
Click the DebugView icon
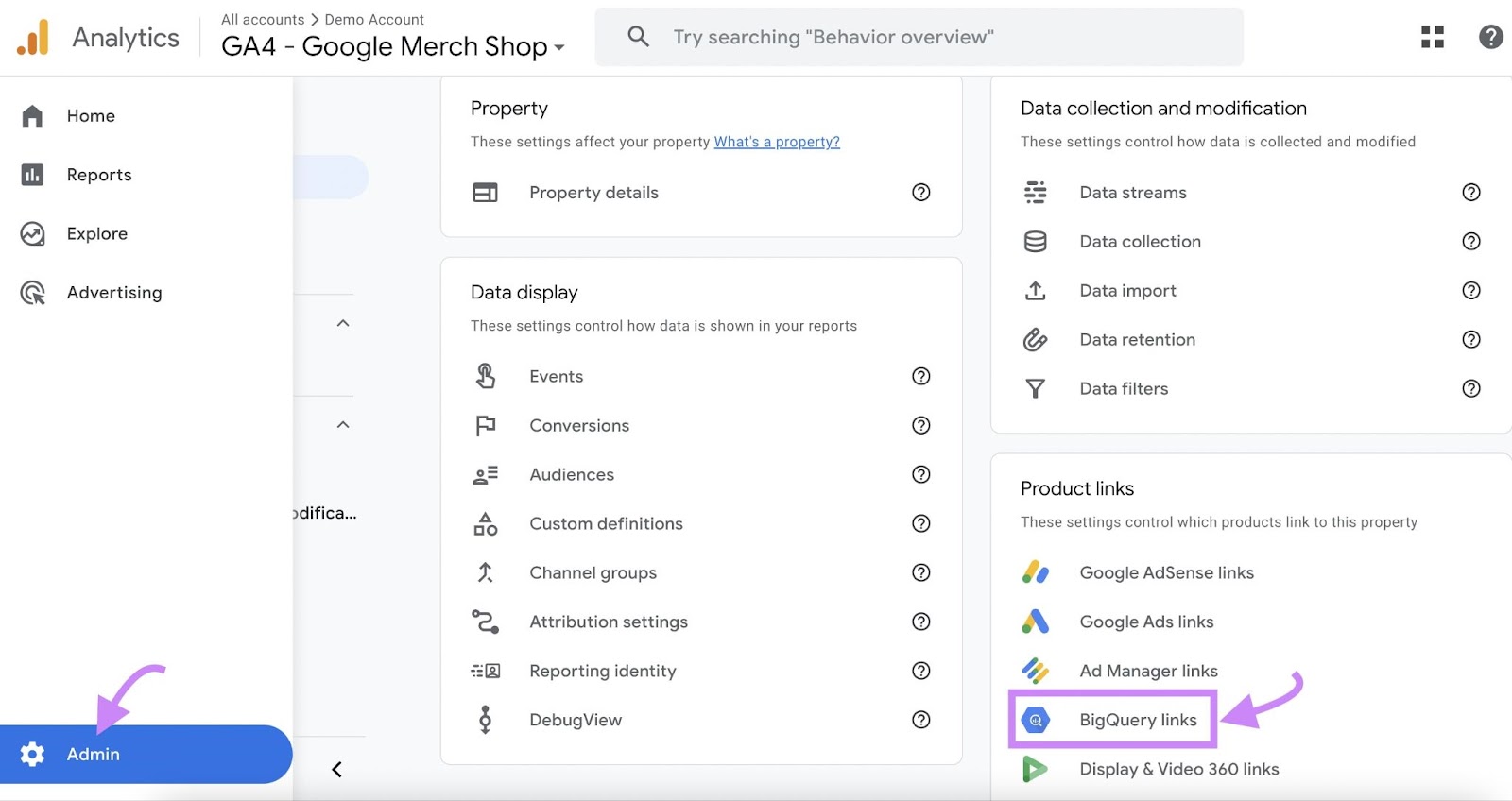485,720
